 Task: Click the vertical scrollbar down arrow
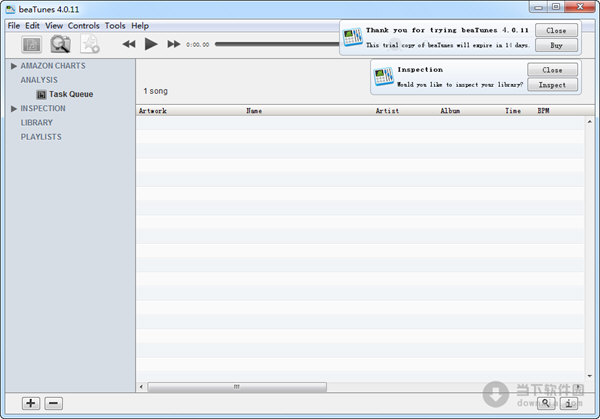(590, 376)
